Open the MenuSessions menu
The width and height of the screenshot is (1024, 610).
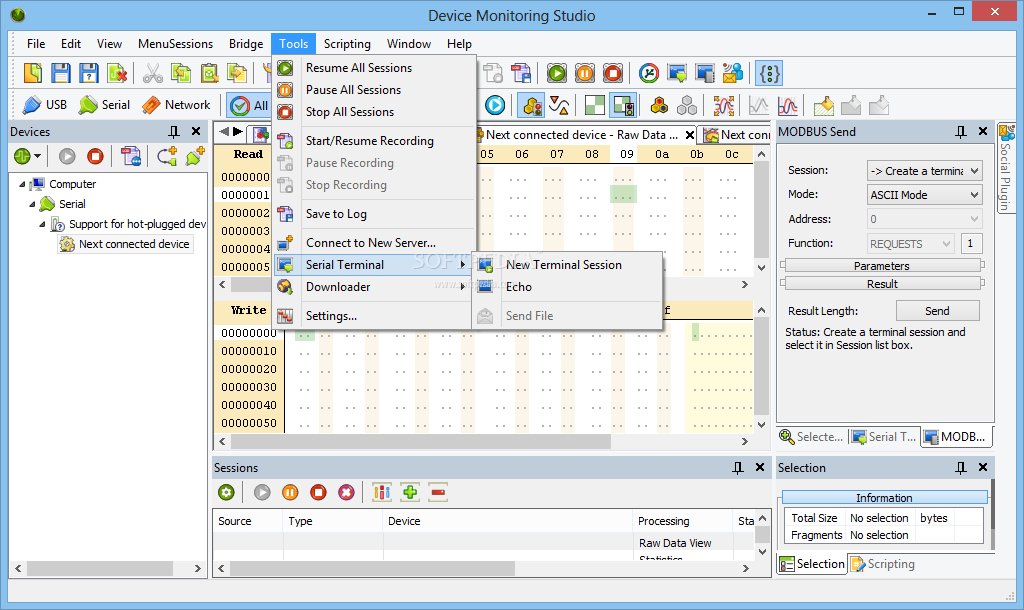[175, 44]
